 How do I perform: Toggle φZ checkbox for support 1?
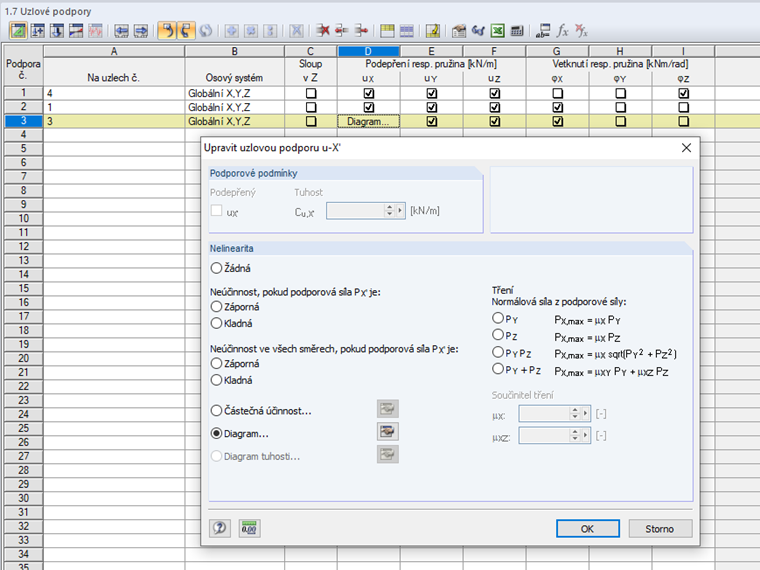tap(683, 93)
